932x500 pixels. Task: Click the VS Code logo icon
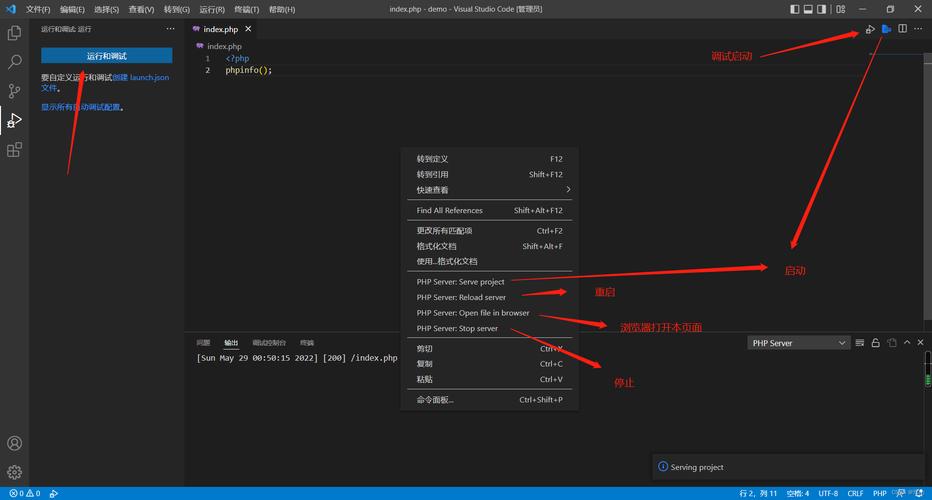tap(11, 9)
